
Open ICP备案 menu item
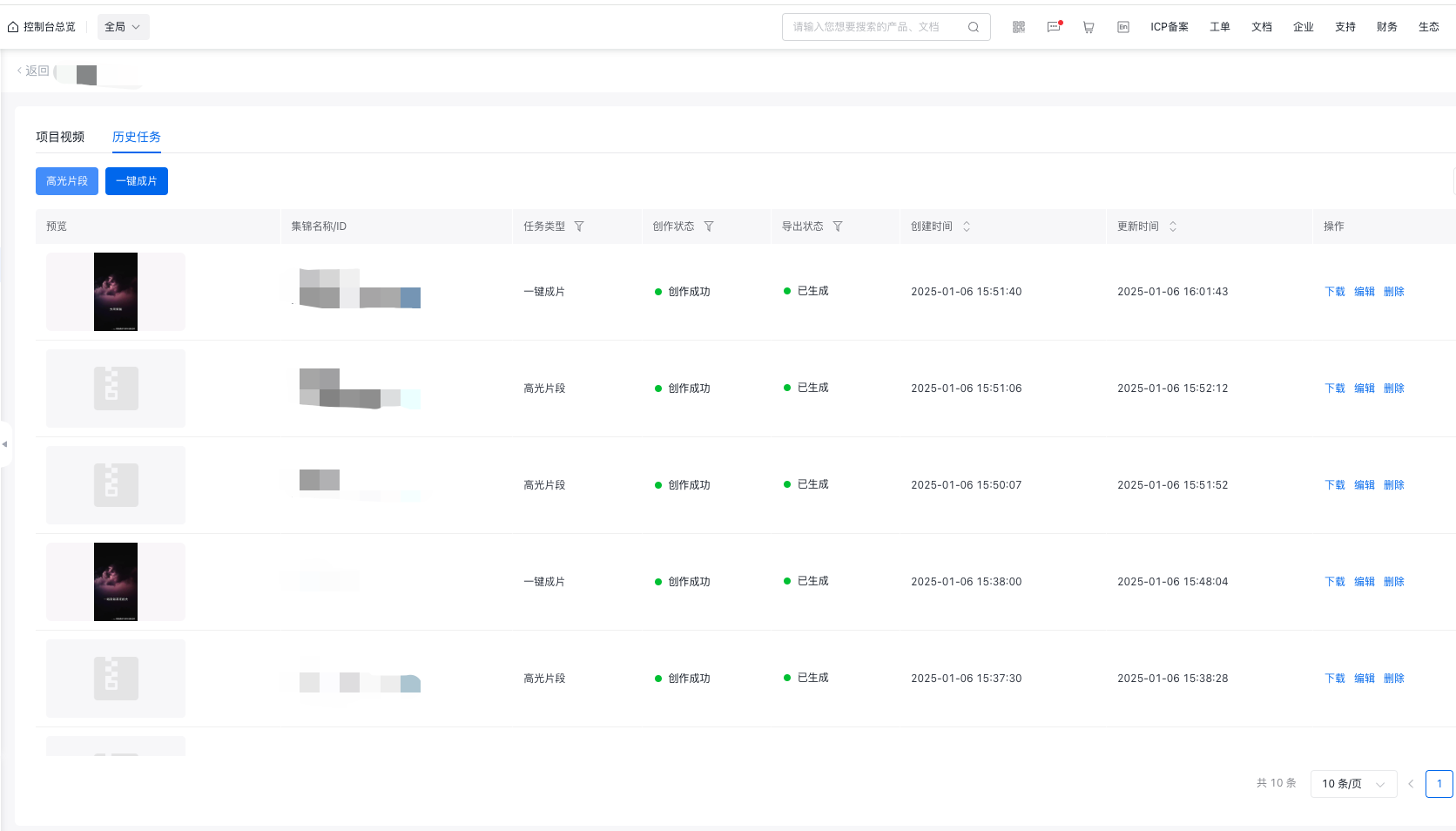[1170, 27]
